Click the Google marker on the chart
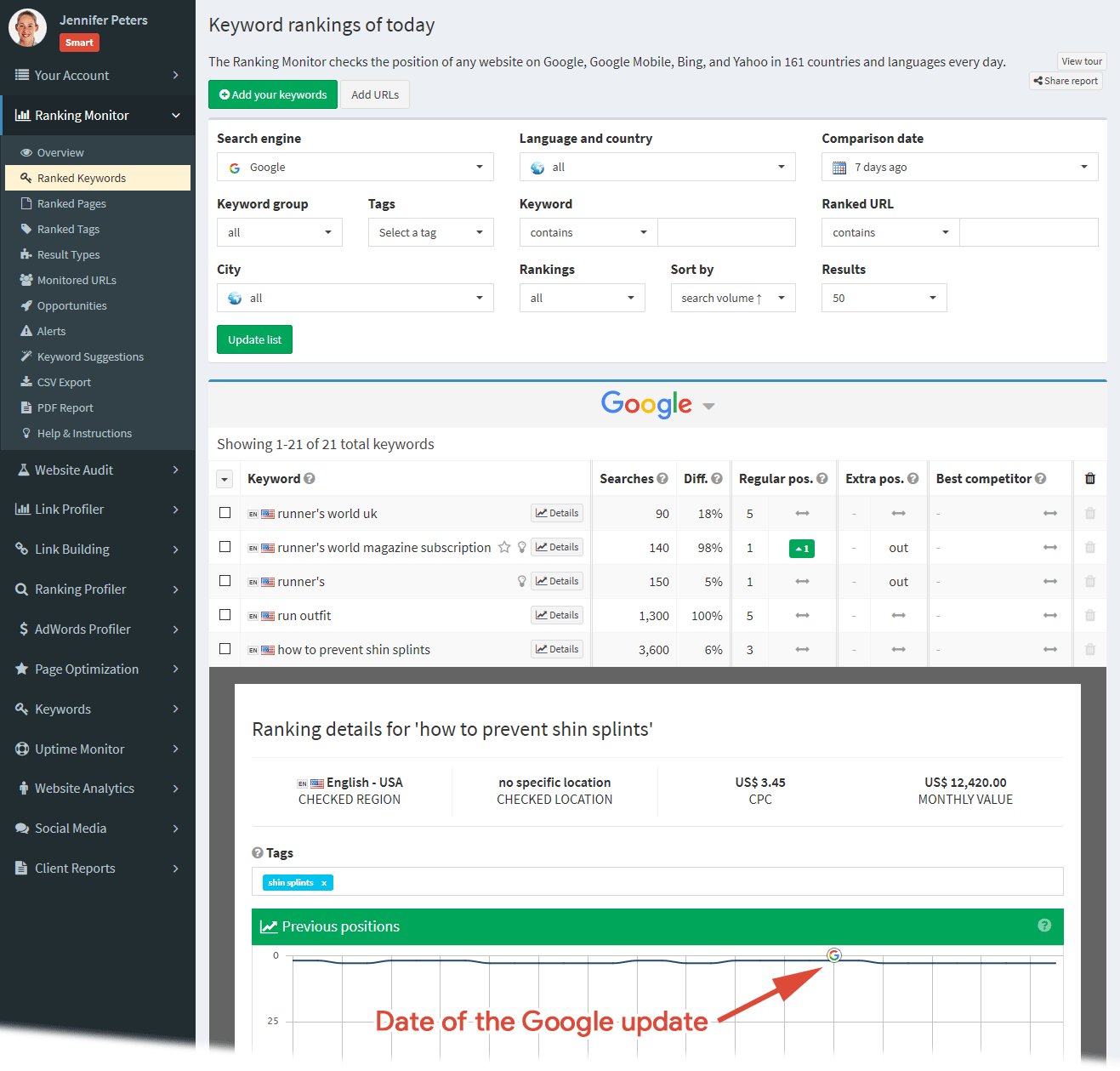1120x1071 pixels. (833, 955)
